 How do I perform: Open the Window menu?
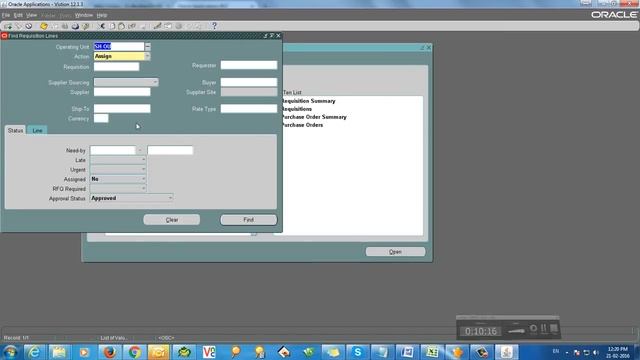(x=84, y=15)
